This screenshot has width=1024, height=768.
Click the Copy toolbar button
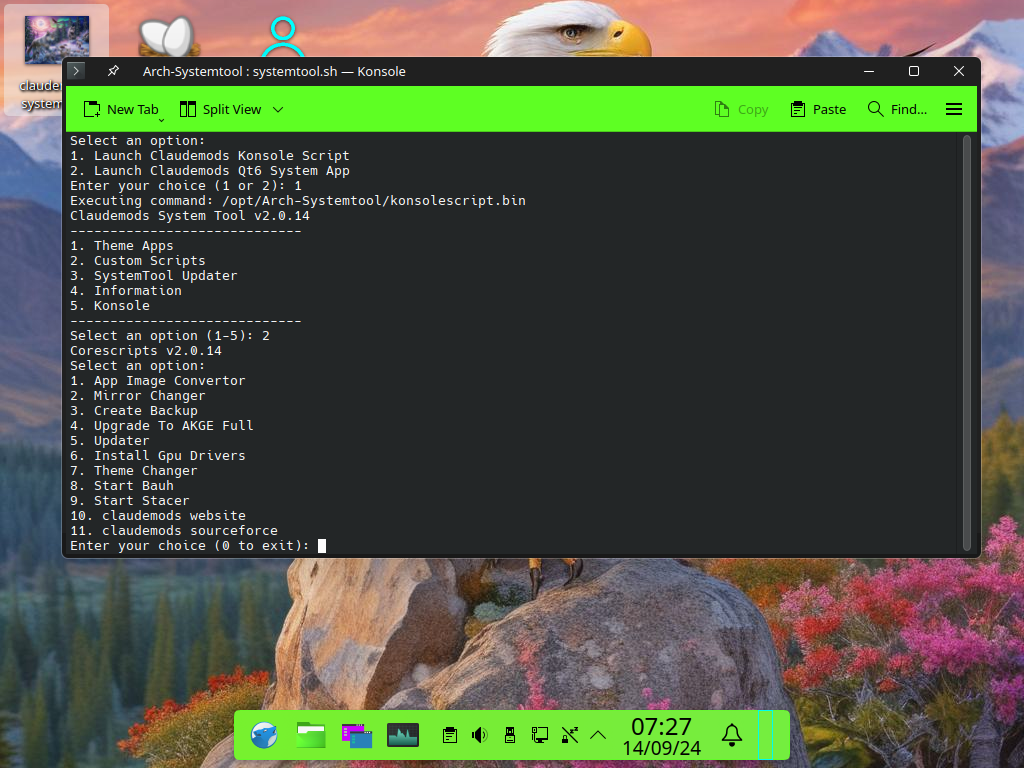pos(741,110)
